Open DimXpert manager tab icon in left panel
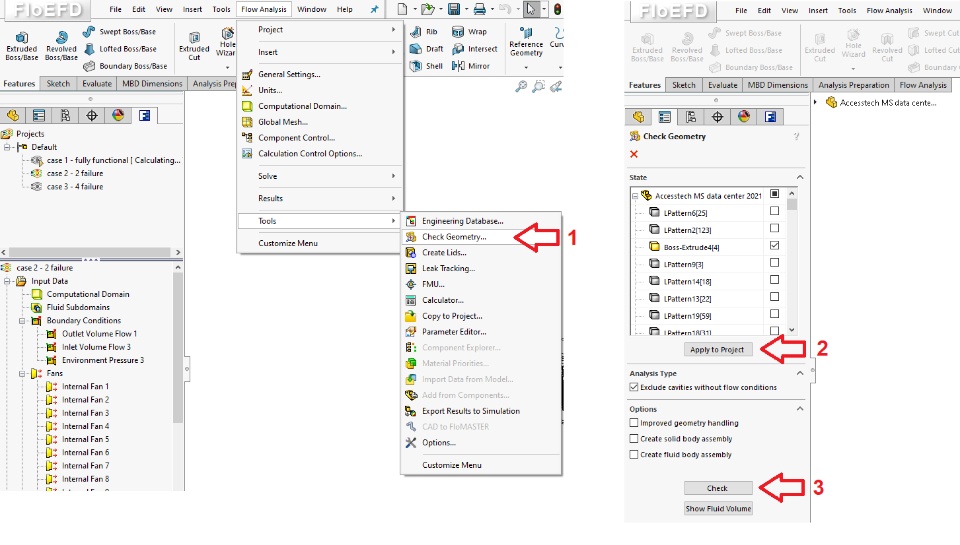Image resolution: width=960 pixels, height=545 pixels. pyautogui.click(x=92, y=115)
